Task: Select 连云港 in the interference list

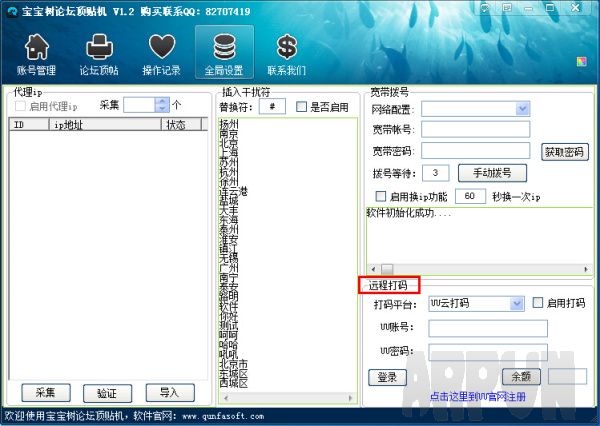Action: click(233, 191)
